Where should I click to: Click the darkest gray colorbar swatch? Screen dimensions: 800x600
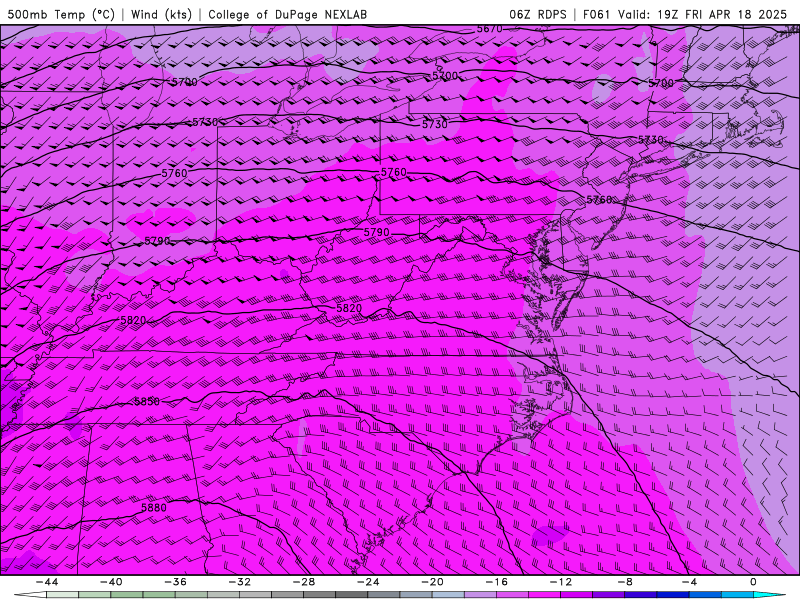352,595
